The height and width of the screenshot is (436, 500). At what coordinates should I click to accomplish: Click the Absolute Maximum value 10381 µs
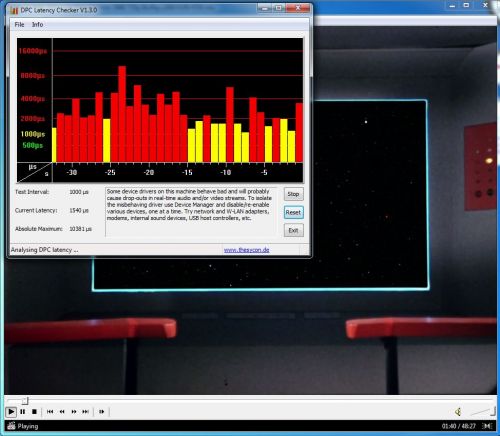pos(80,229)
